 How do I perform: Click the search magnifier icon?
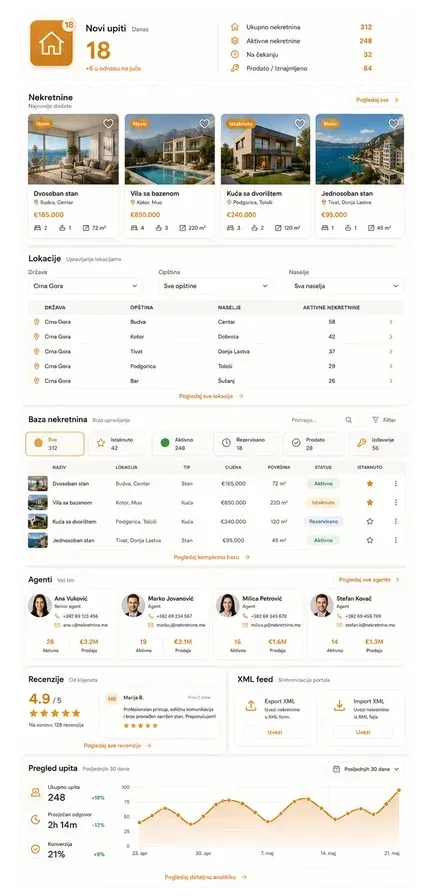(x=349, y=420)
